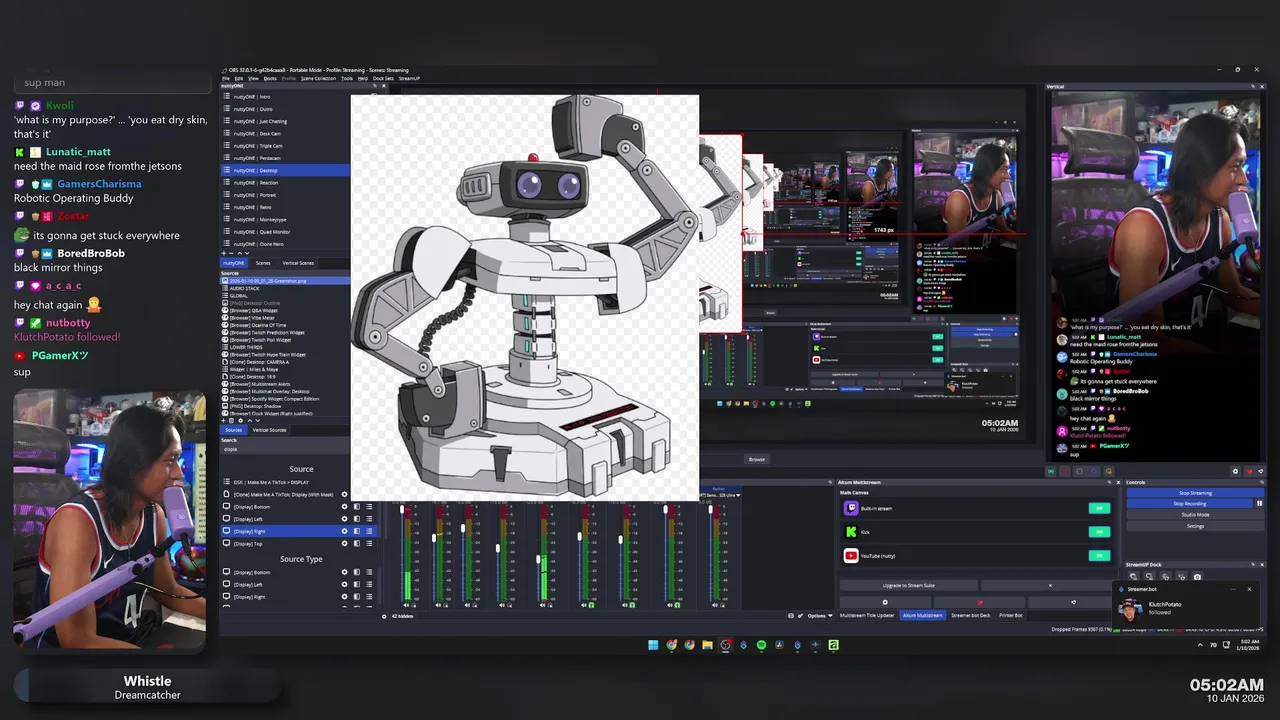Viewport: 1280px width, 720px height.
Task: Open properties gear for [Display] Top
Action: click(x=344, y=543)
